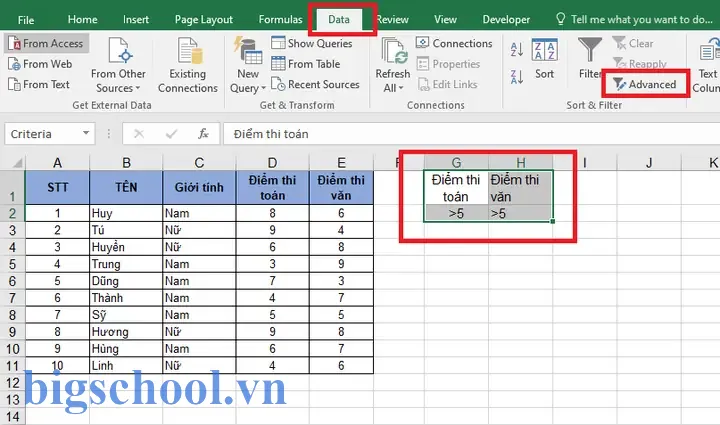Click criteria cell G2 with >5
Screen dimensions: 720x425
click(x=456, y=213)
